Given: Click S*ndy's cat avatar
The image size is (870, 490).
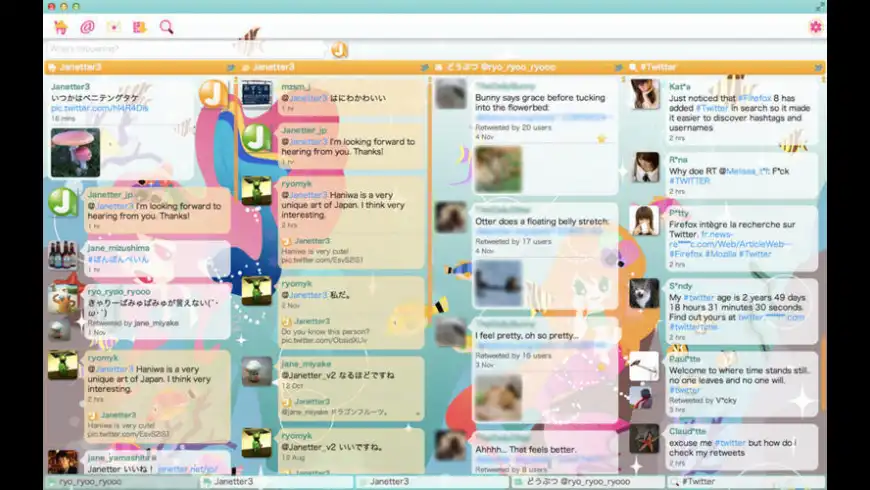Looking at the screenshot, I should pos(644,293).
